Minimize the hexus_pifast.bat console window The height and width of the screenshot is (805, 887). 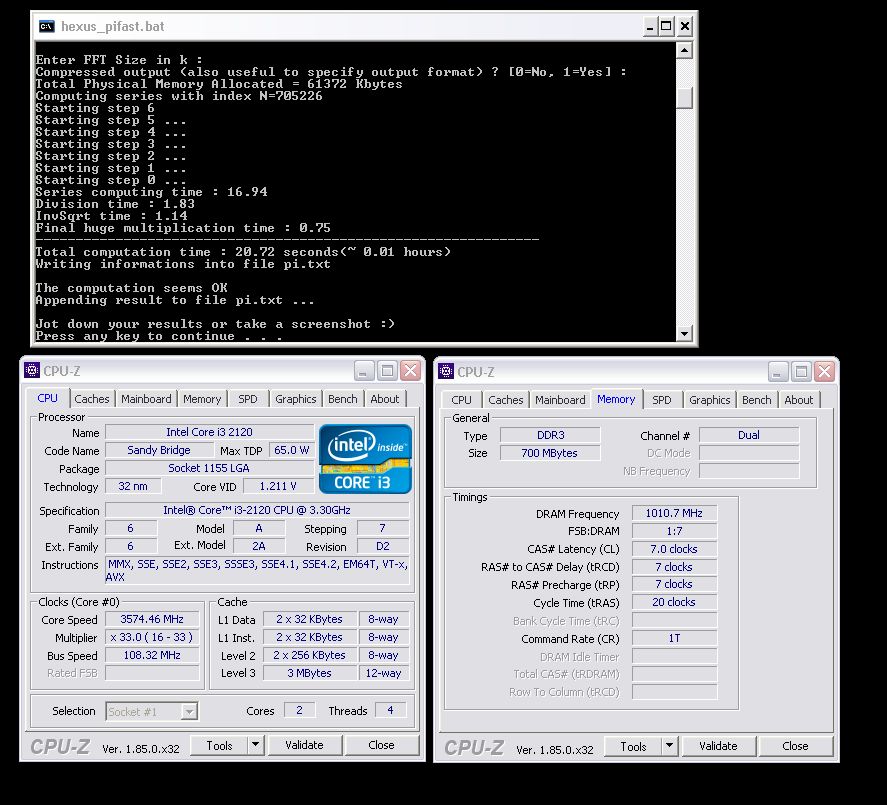650,26
